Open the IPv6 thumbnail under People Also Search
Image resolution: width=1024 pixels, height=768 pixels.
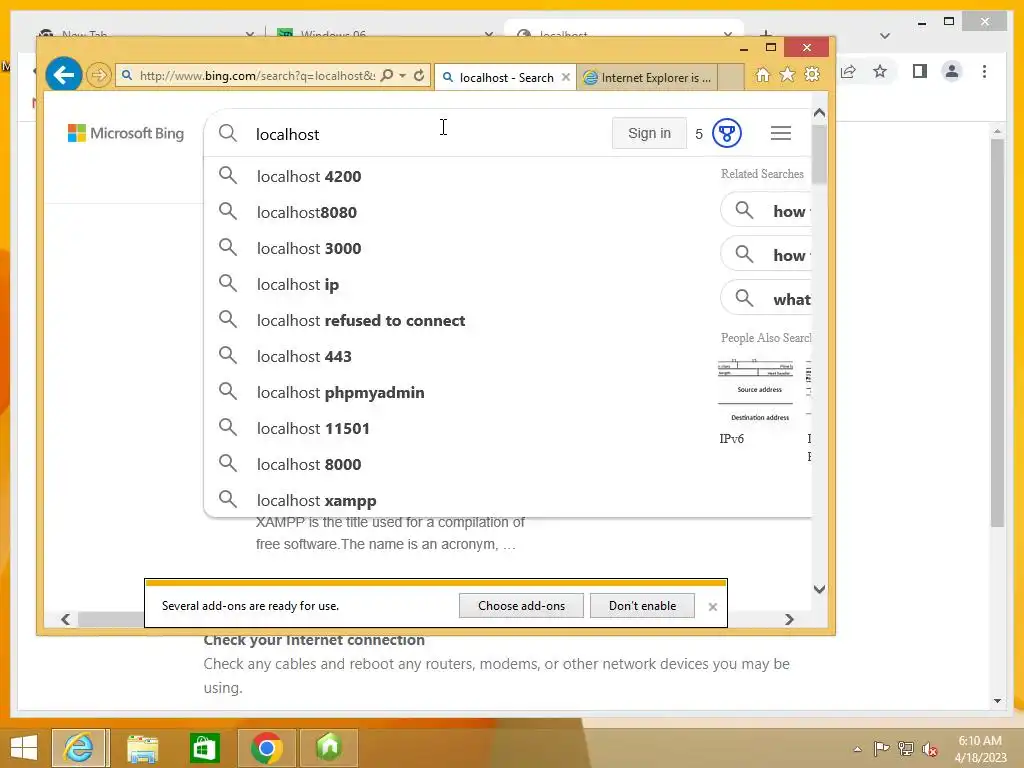click(x=756, y=389)
